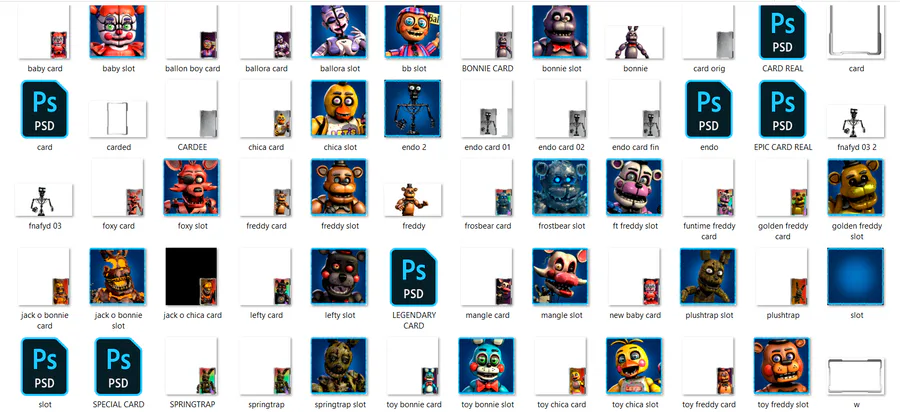Select the 'endo card 01' label
Viewport: 900px width, 412px height.
click(487, 147)
